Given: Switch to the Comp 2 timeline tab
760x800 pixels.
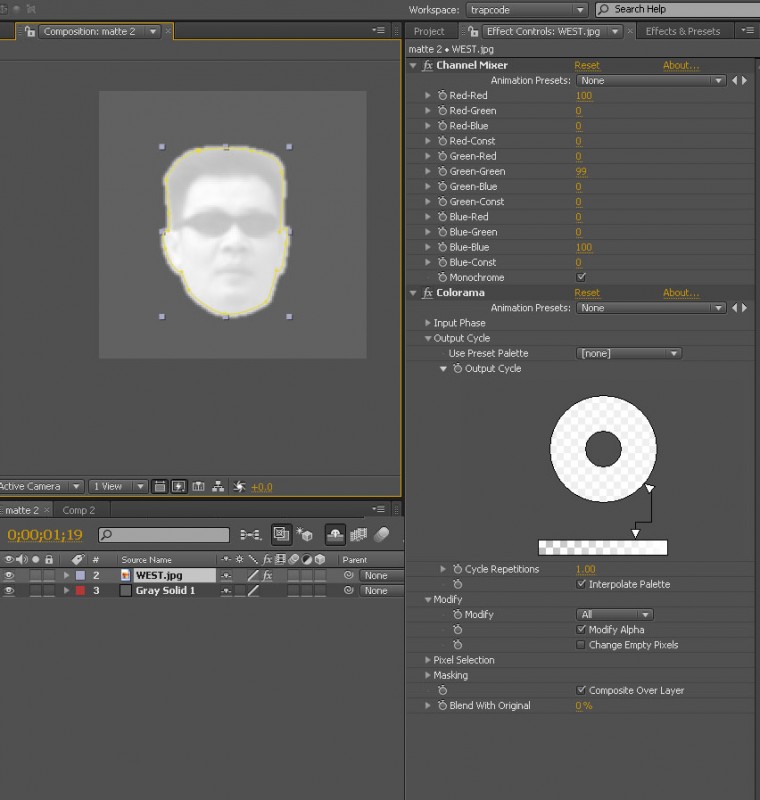Looking at the screenshot, I should 79,510.
